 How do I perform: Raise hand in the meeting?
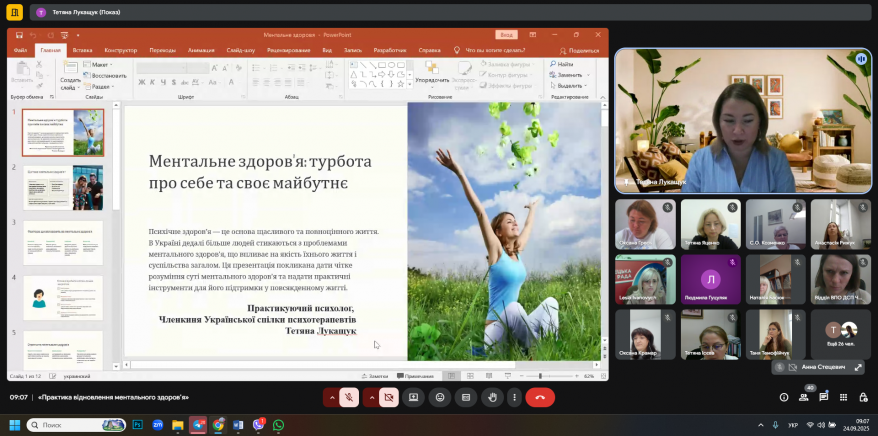490,397
